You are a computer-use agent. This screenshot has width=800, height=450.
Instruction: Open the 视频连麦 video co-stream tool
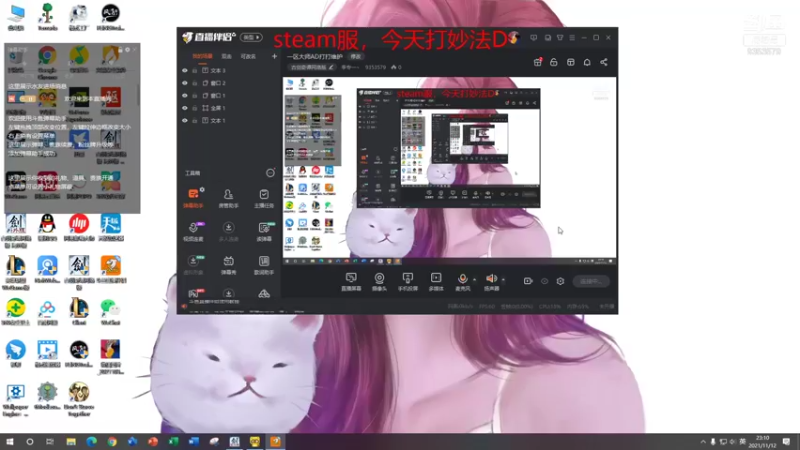coord(193,232)
